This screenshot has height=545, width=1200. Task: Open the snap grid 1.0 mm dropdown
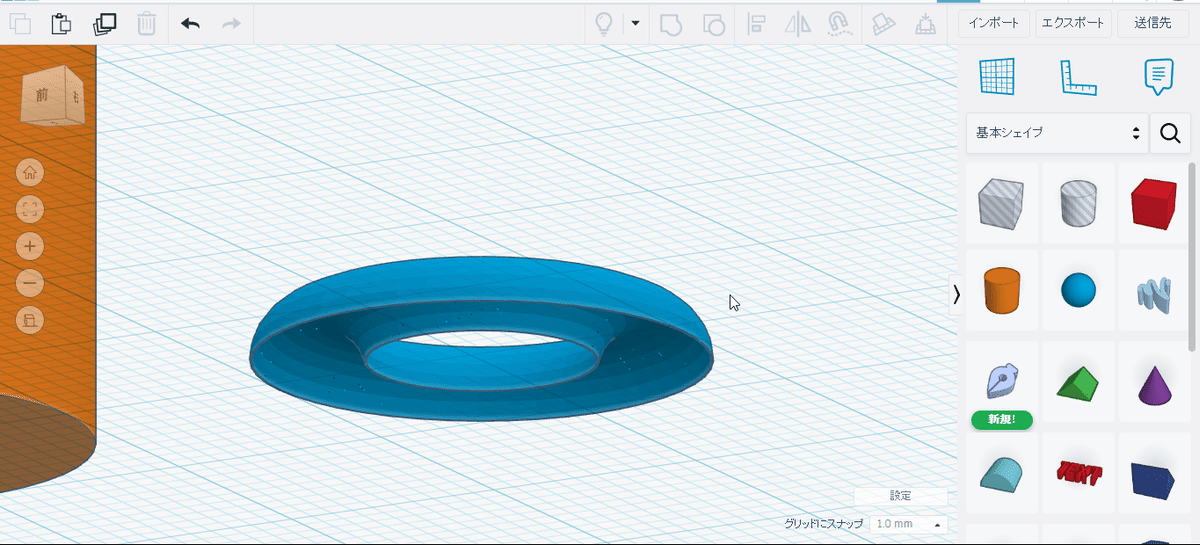[x=908, y=524]
